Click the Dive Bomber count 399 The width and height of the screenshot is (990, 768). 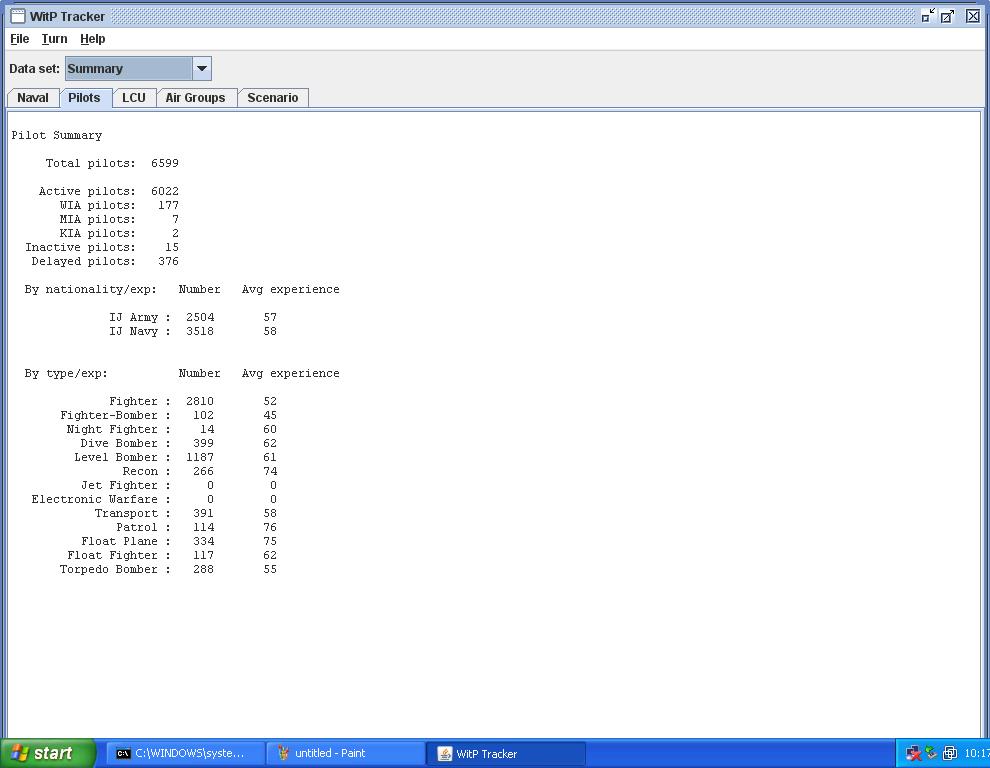(203, 443)
